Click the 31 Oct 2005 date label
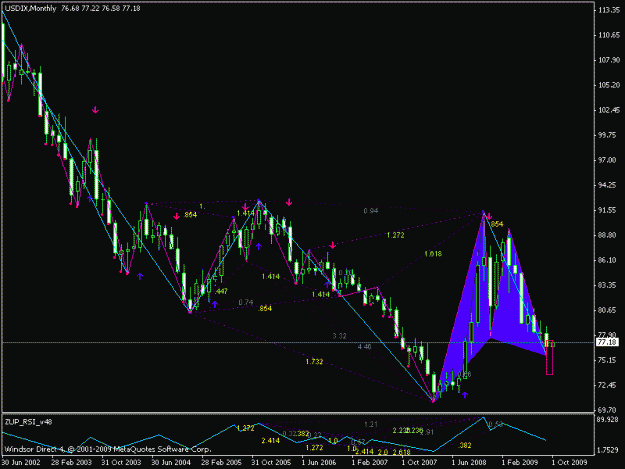 point(271,462)
